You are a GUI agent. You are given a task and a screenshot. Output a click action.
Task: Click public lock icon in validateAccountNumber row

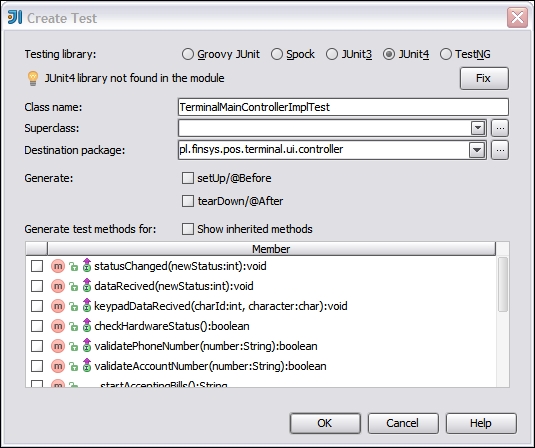73,367
